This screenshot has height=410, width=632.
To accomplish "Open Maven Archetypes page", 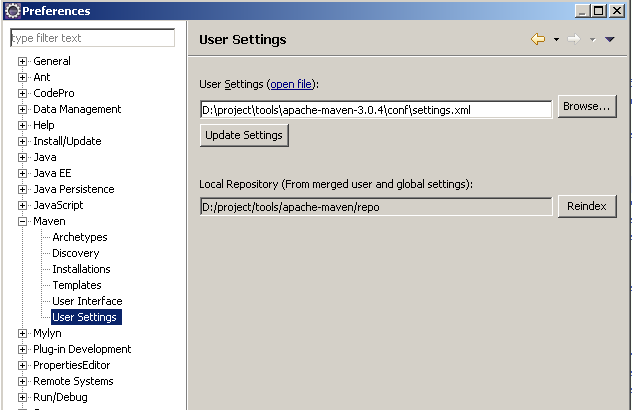I will [80, 237].
